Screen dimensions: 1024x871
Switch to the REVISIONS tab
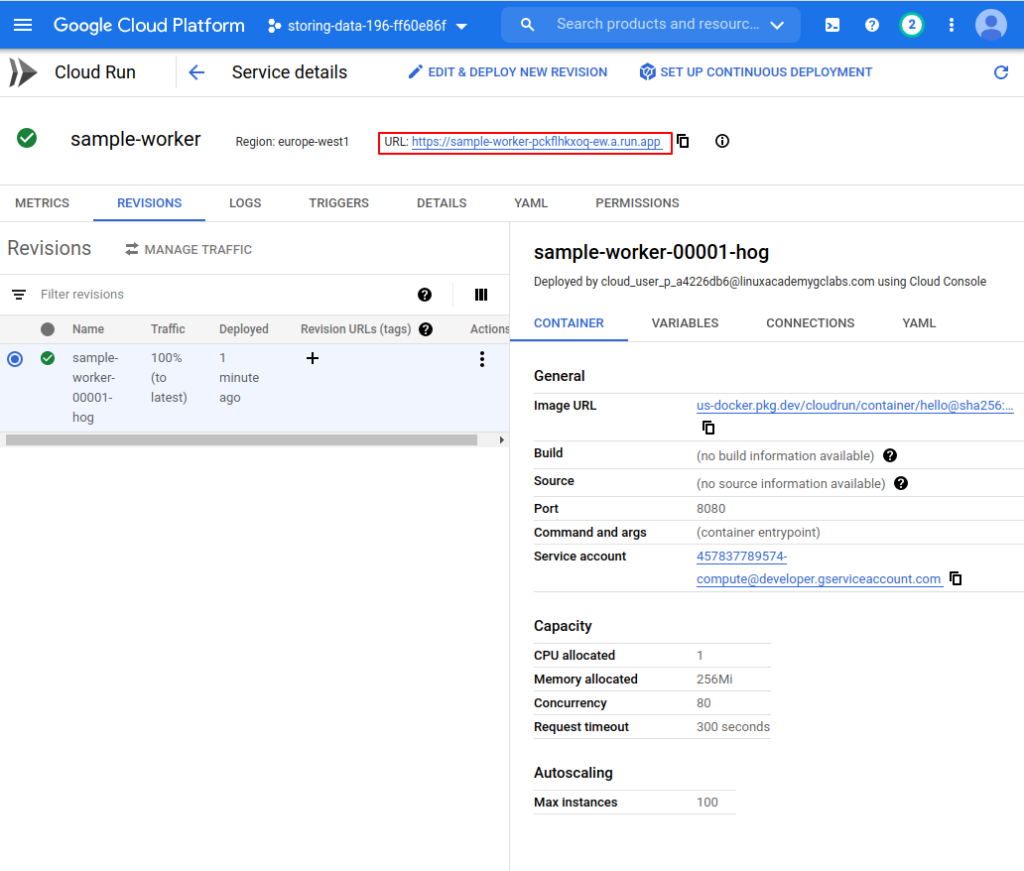[x=150, y=203]
